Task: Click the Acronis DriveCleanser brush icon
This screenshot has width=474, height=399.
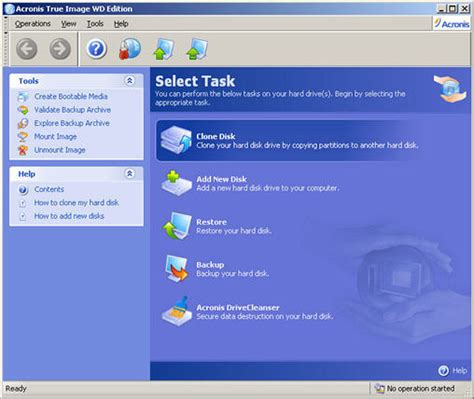Action: tap(177, 311)
